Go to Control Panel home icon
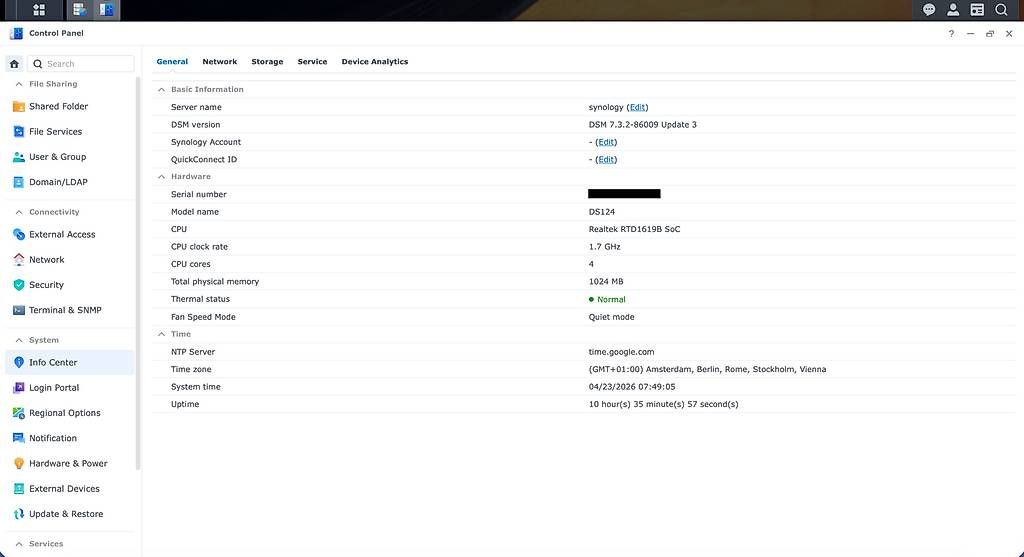Image resolution: width=1024 pixels, height=557 pixels. (14, 64)
